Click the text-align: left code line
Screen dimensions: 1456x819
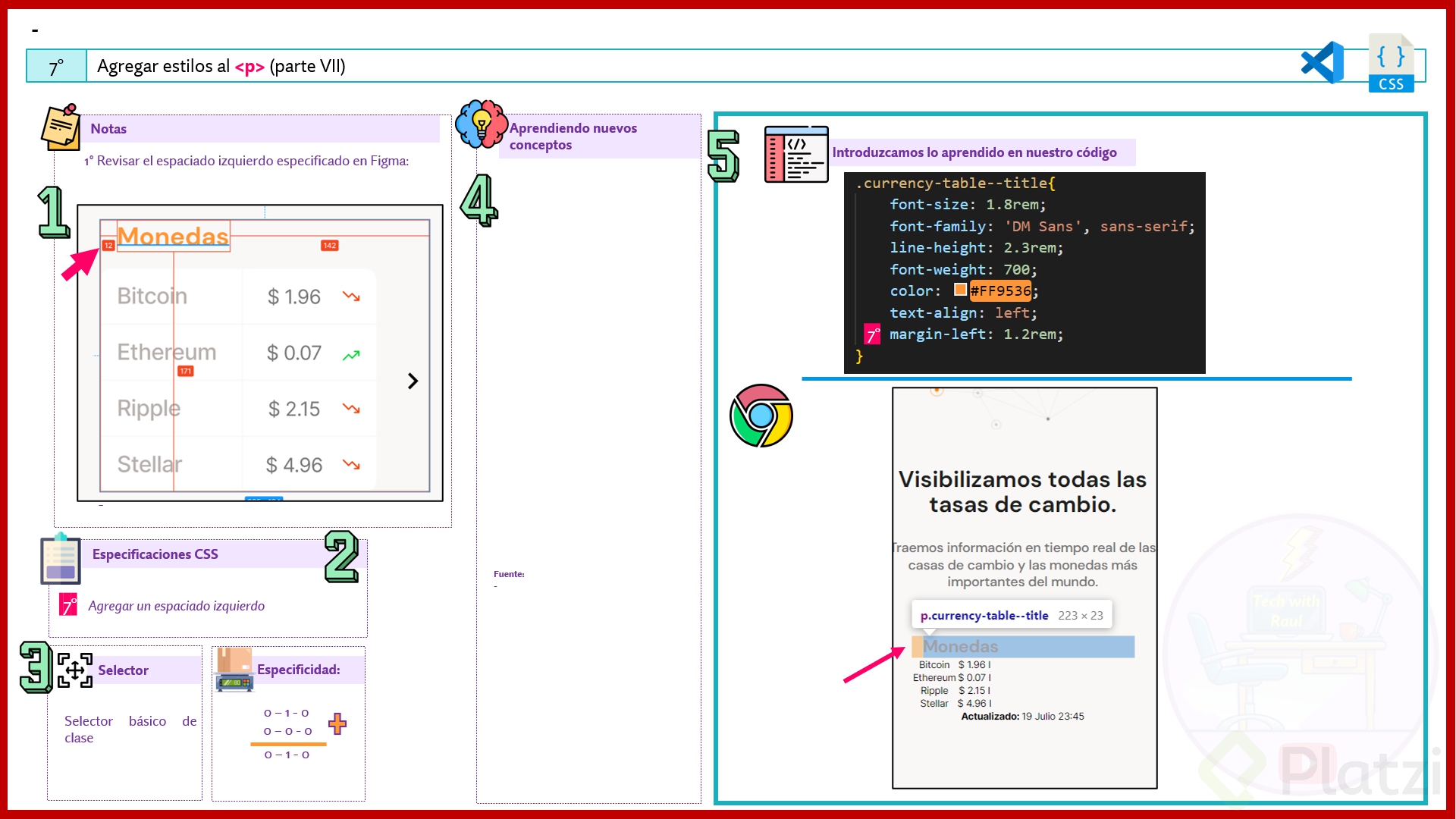(963, 312)
